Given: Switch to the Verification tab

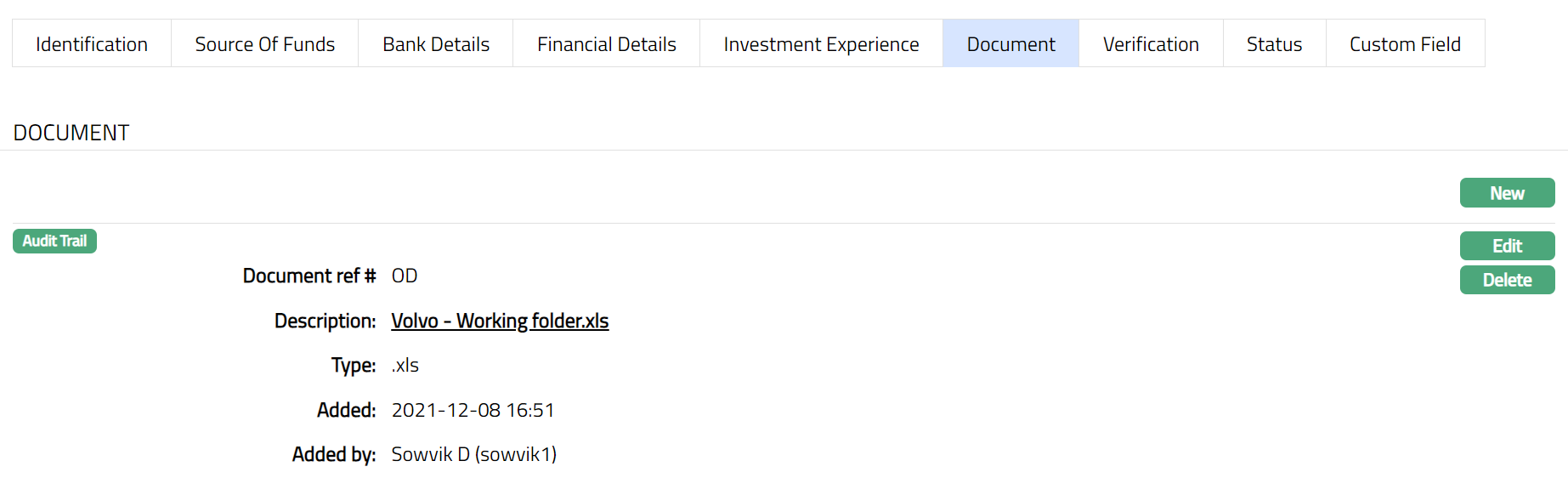Looking at the screenshot, I should pos(1151,44).
